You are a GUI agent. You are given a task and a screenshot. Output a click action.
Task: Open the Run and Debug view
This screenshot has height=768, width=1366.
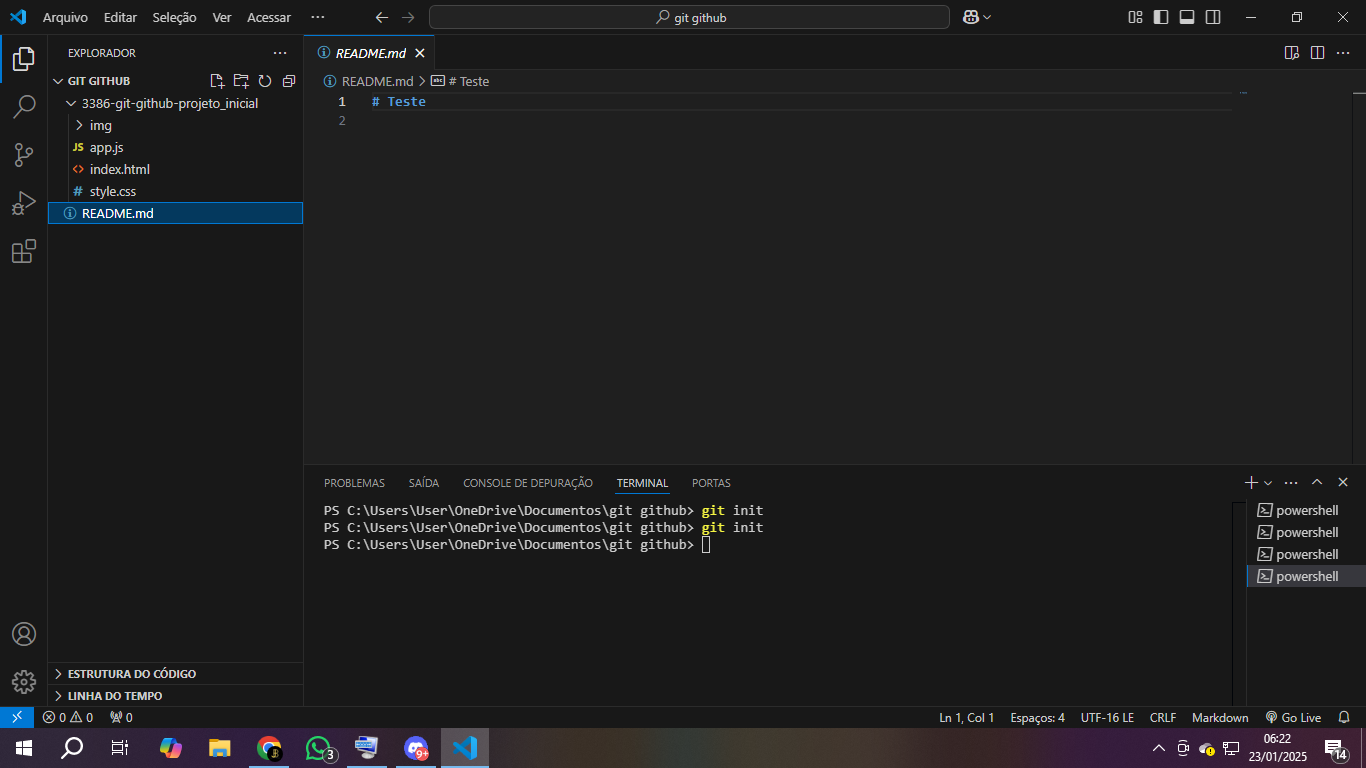(24, 203)
